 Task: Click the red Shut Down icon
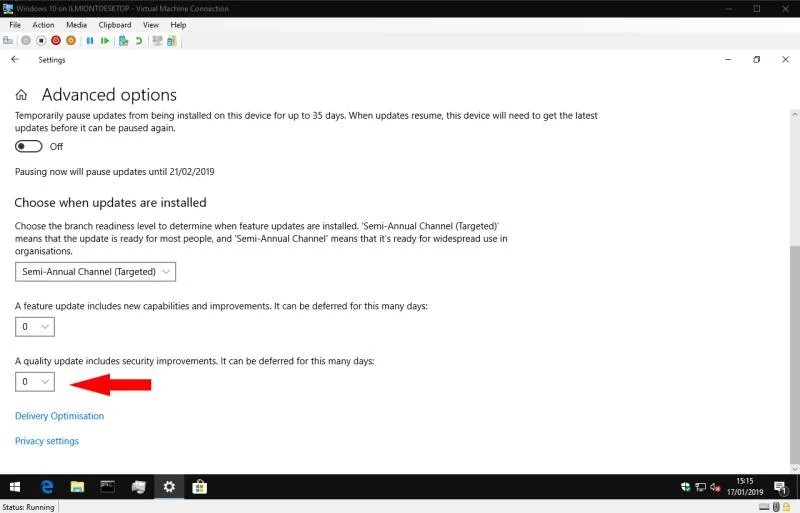(56, 40)
